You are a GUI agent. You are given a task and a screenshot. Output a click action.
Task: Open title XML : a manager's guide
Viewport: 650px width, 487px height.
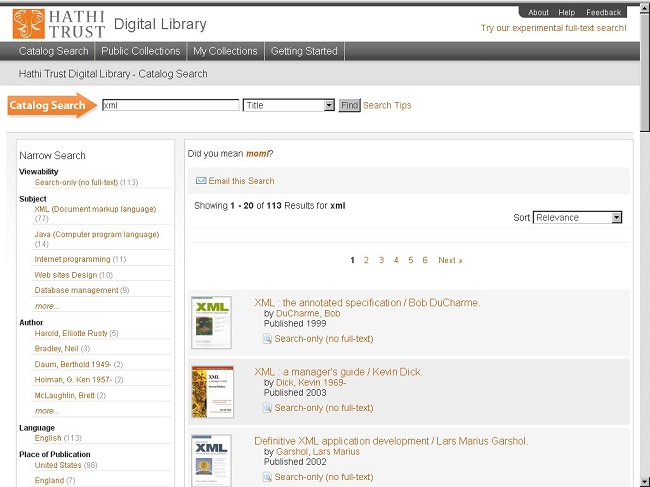338,372
